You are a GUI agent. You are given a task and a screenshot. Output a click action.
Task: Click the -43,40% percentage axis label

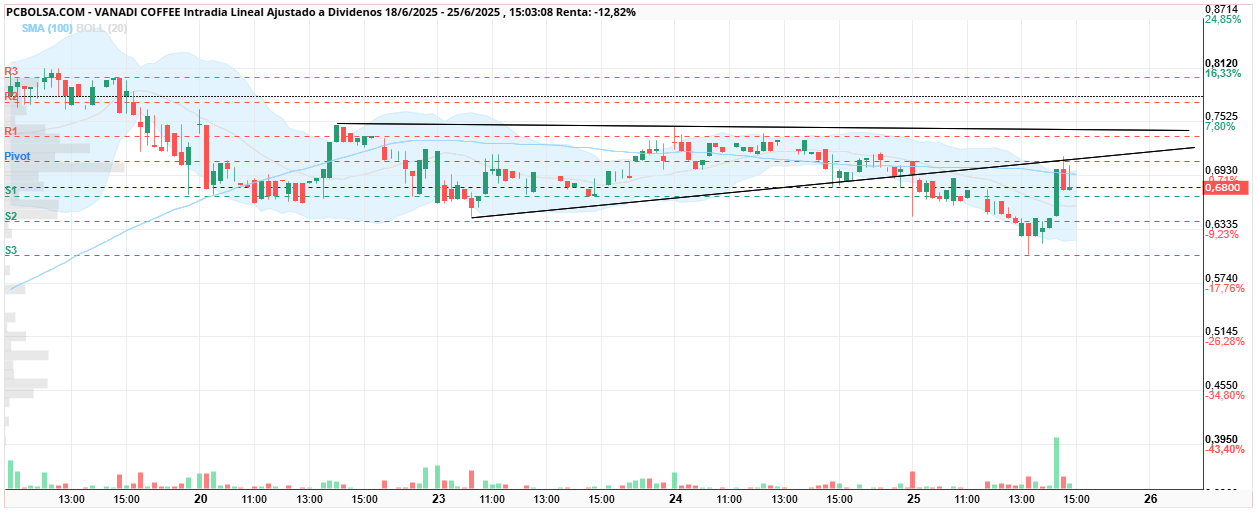pos(1224,449)
